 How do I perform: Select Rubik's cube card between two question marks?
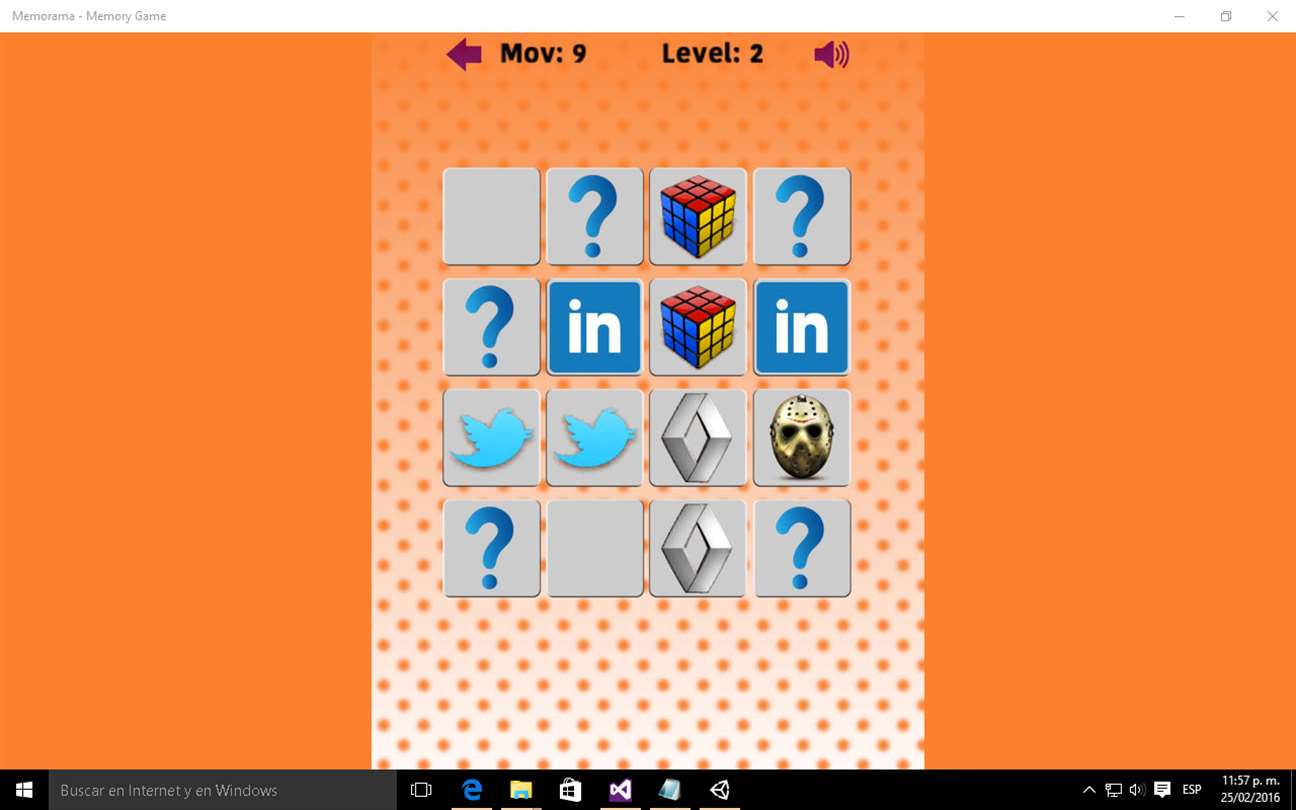click(x=698, y=216)
